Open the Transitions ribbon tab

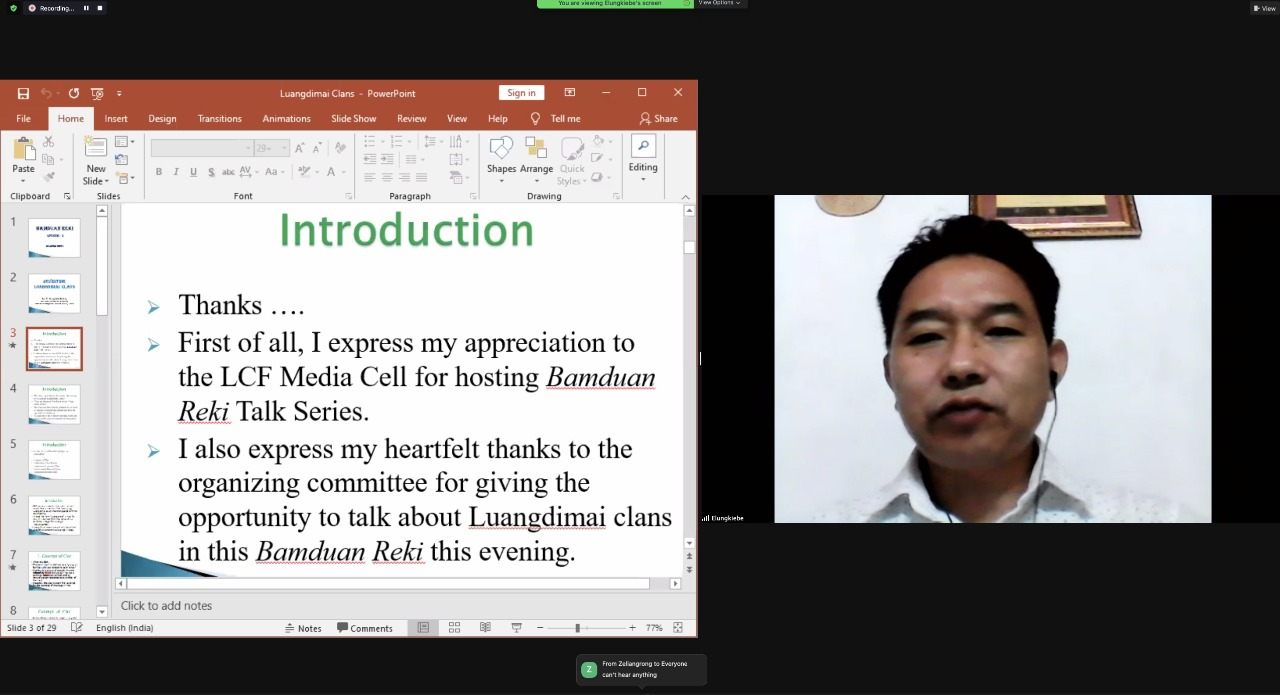tap(219, 118)
